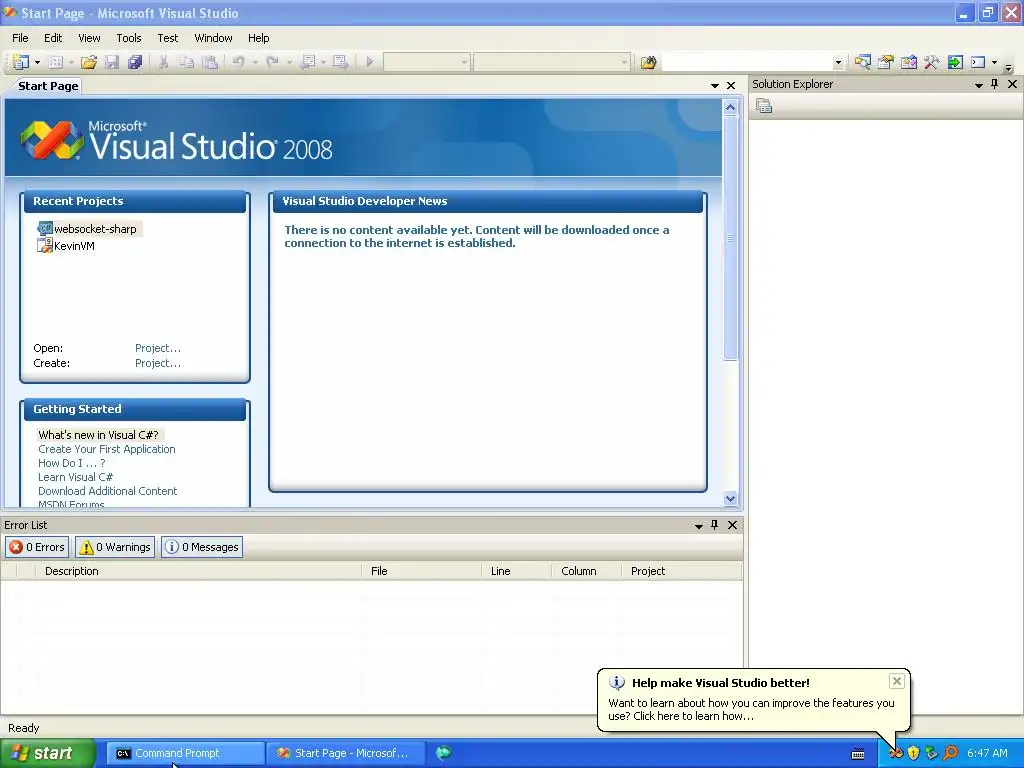
Task: Click the New Project toolbar icon
Action: pos(21,62)
